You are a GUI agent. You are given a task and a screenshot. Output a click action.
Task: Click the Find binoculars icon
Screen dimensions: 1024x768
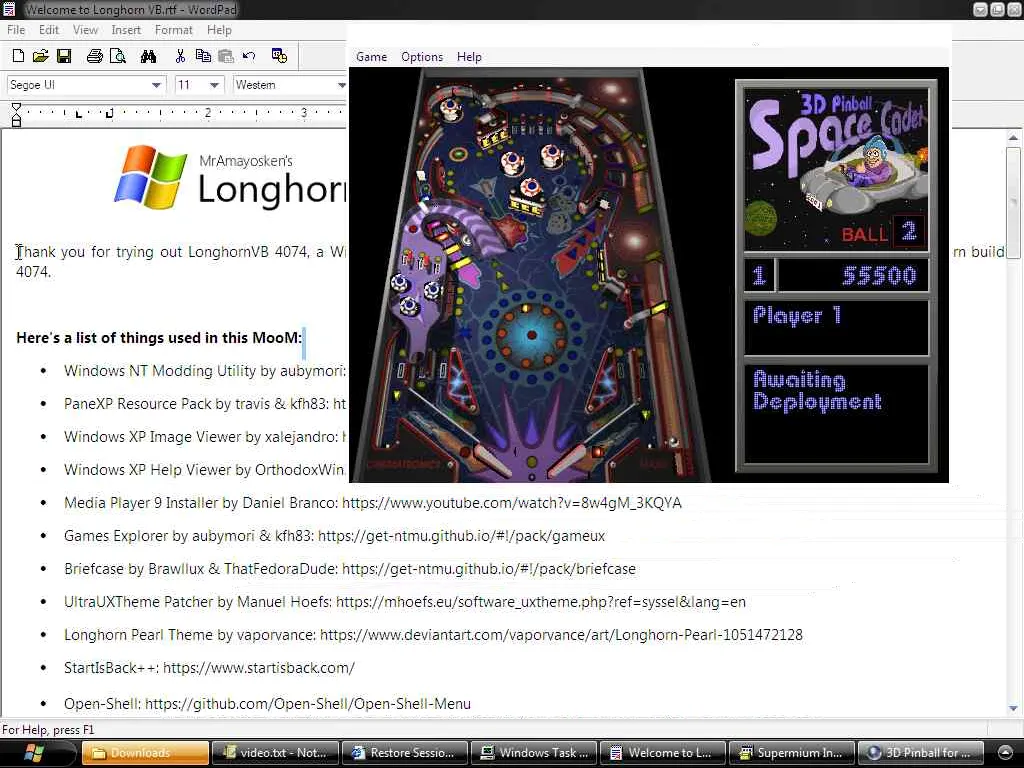point(148,56)
